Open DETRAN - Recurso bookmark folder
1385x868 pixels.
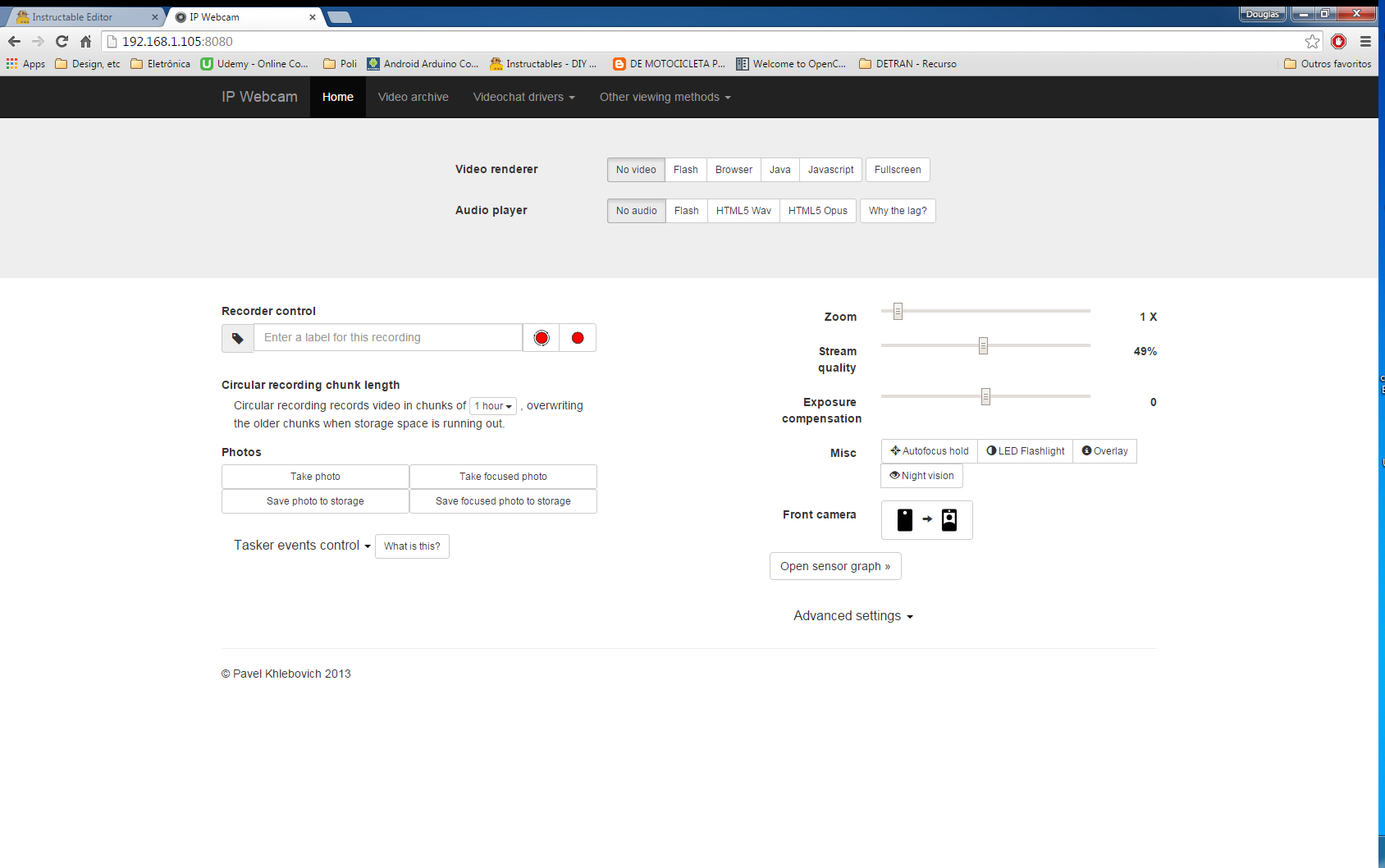(907, 63)
